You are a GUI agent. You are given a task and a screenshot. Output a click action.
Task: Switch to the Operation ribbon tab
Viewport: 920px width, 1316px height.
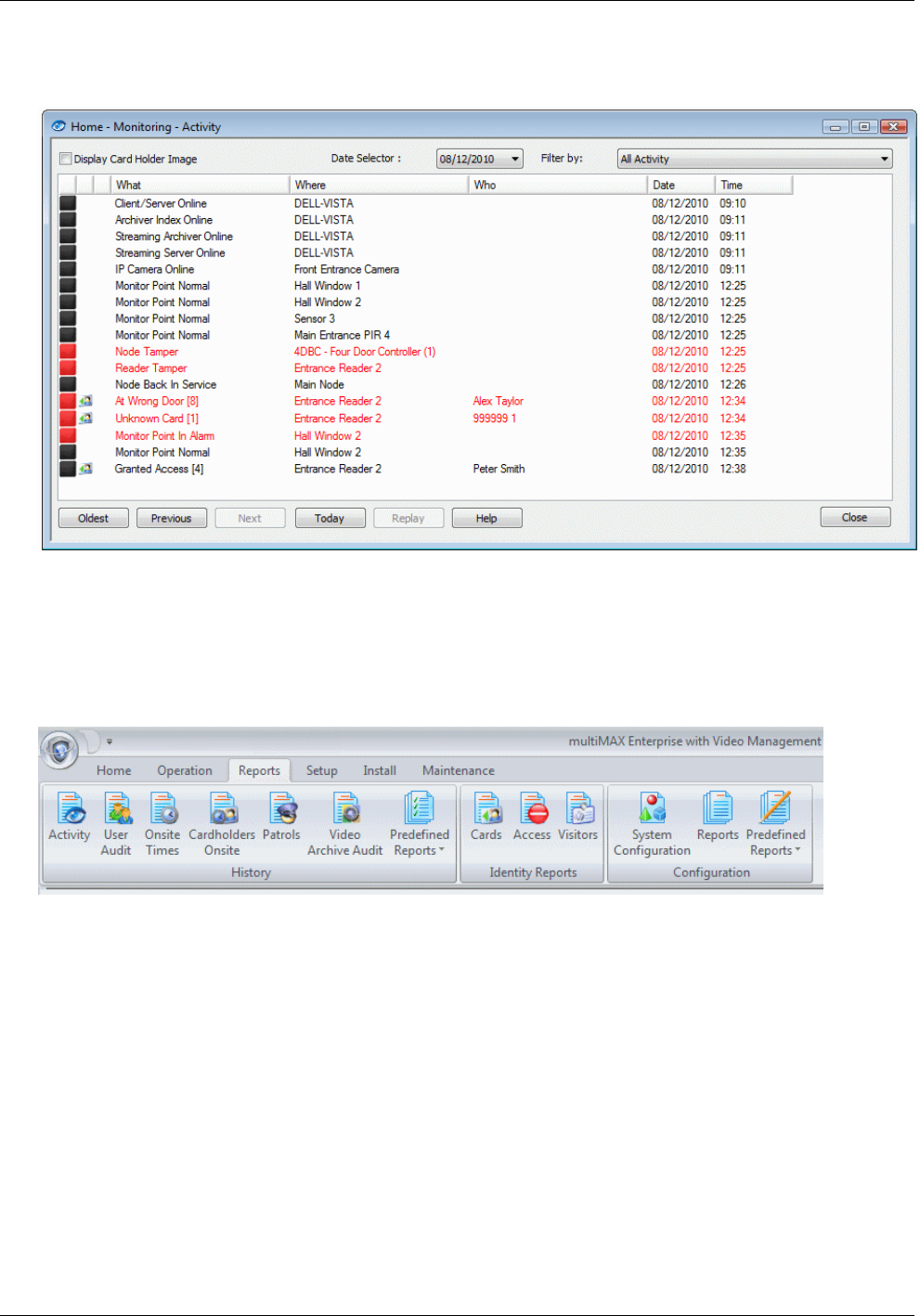185,770
